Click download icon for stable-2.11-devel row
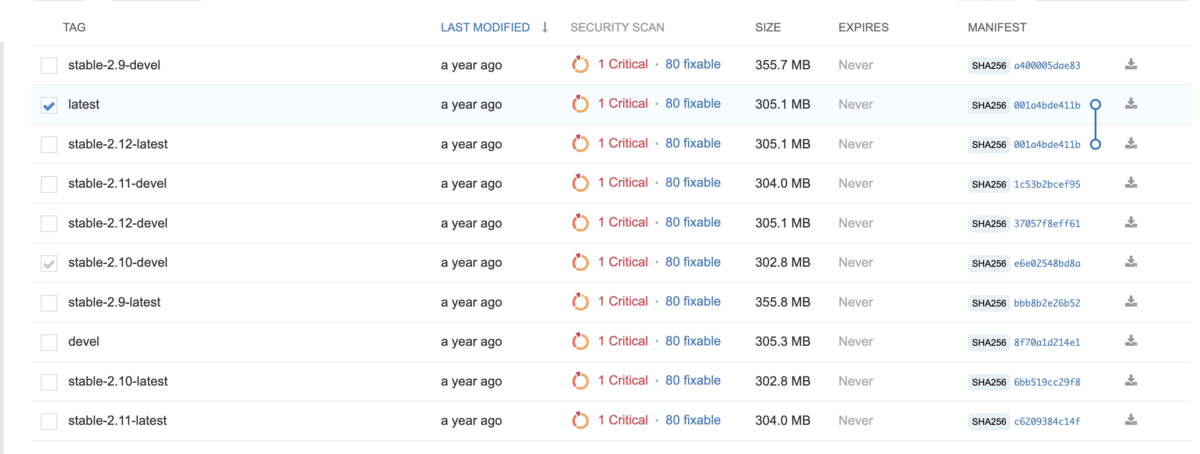1200x454 pixels. 1131,183
